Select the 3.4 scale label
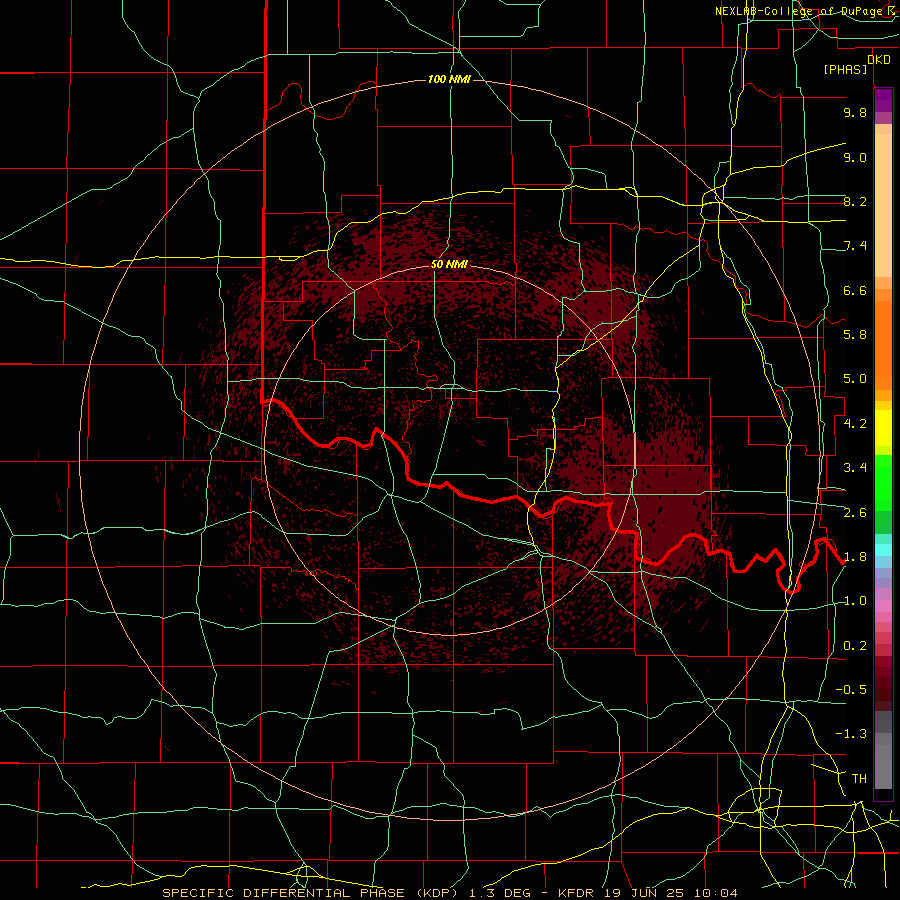 click(x=855, y=468)
